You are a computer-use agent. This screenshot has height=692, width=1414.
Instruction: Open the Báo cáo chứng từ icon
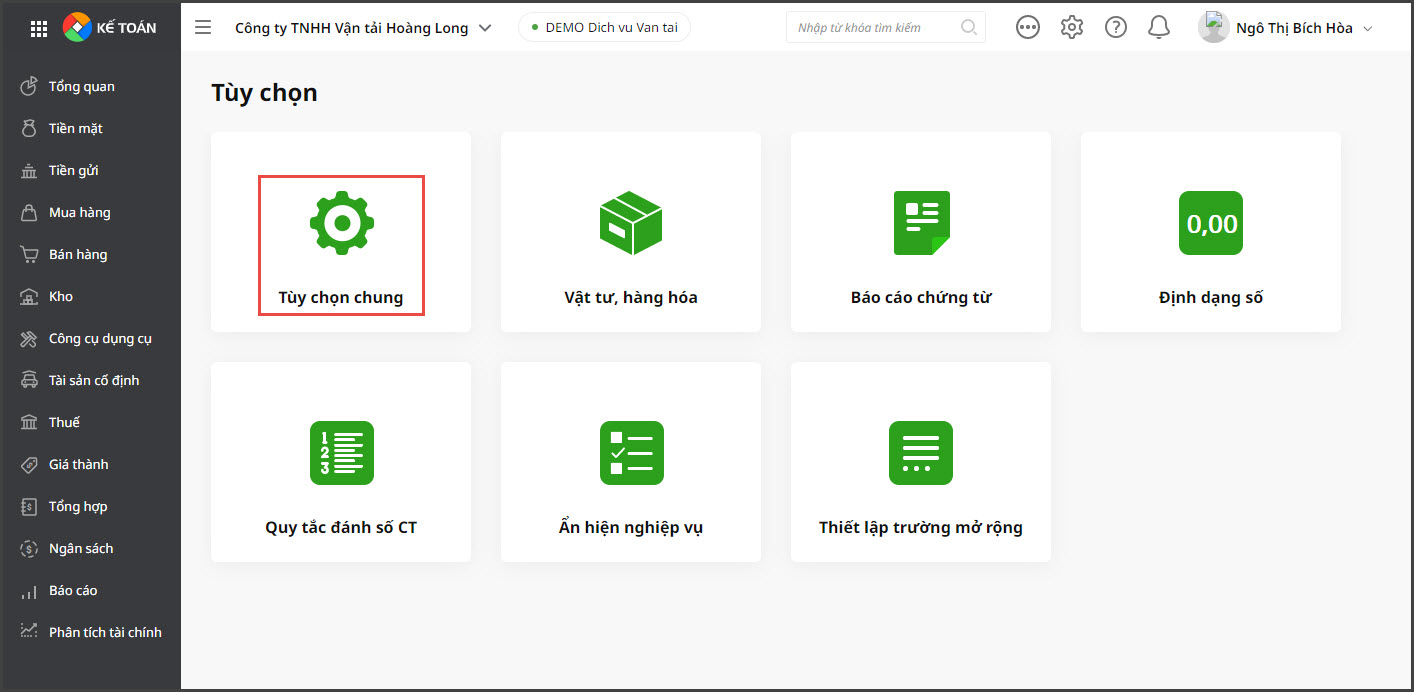(x=921, y=223)
